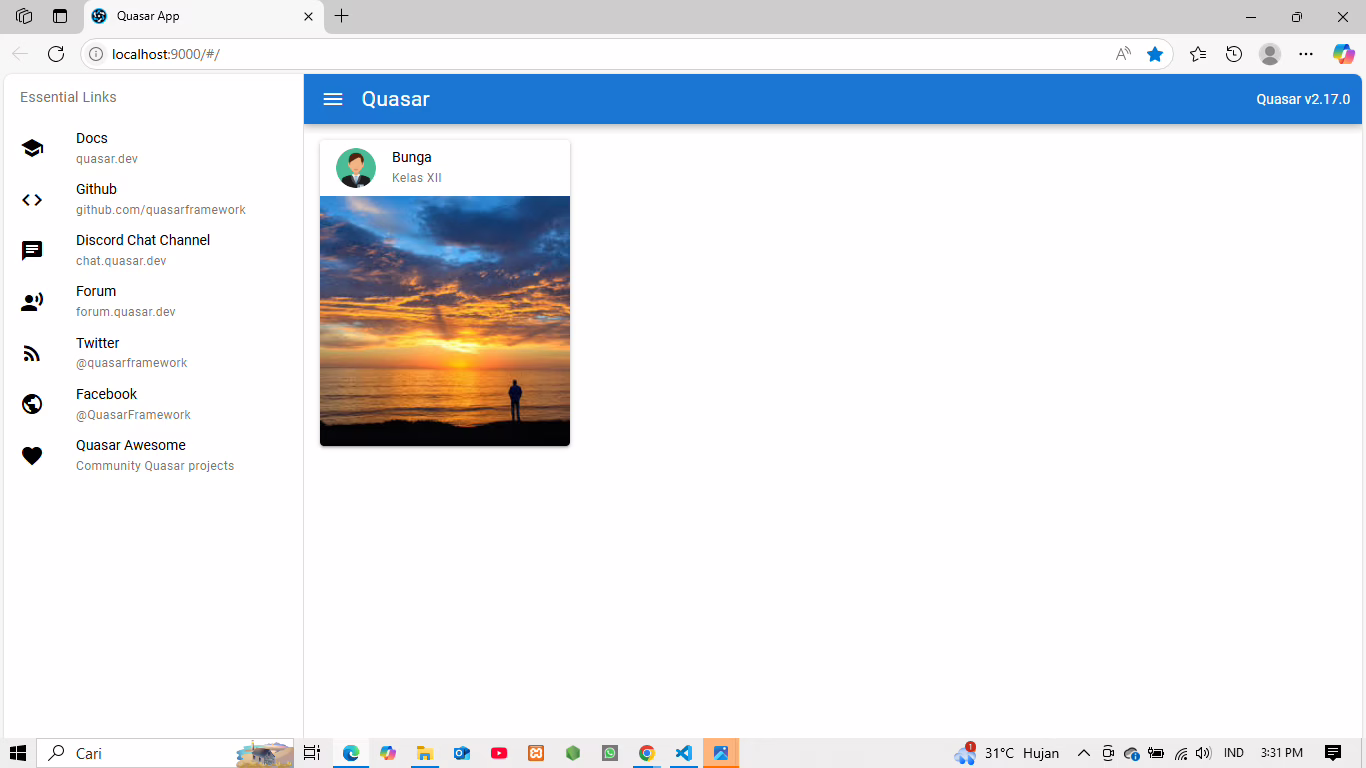Click the Forum speaking person icon

click(x=32, y=302)
